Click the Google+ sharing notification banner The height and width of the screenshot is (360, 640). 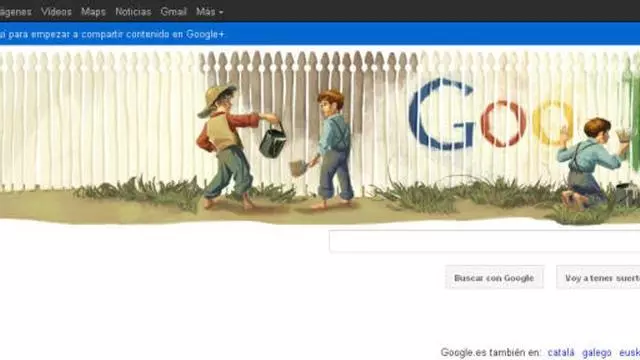[x=320, y=34]
